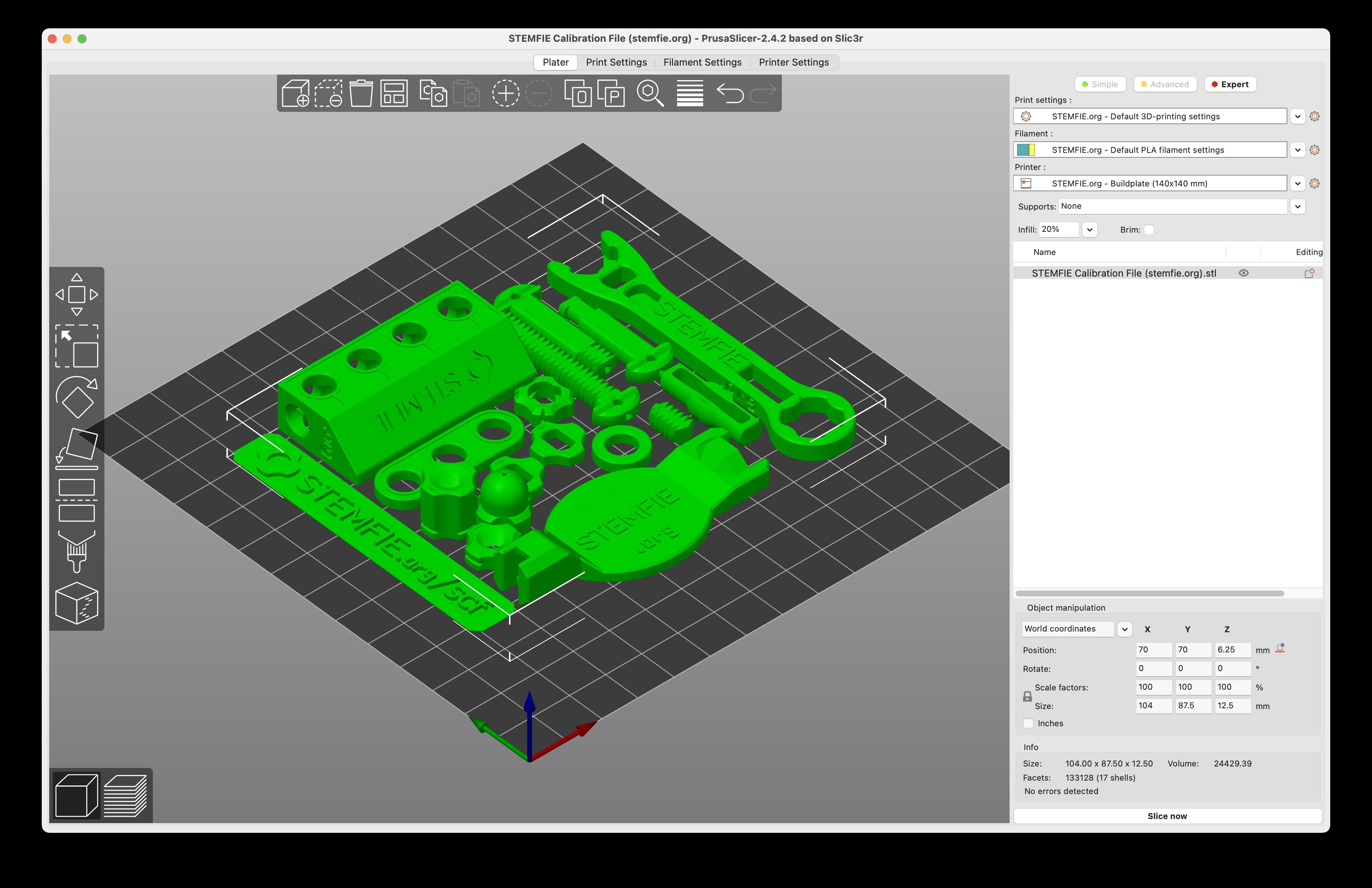1372x888 pixels.
Task: Click the editing icon on the STL row
Action: pyautogui.click(x=1309, y=273)
